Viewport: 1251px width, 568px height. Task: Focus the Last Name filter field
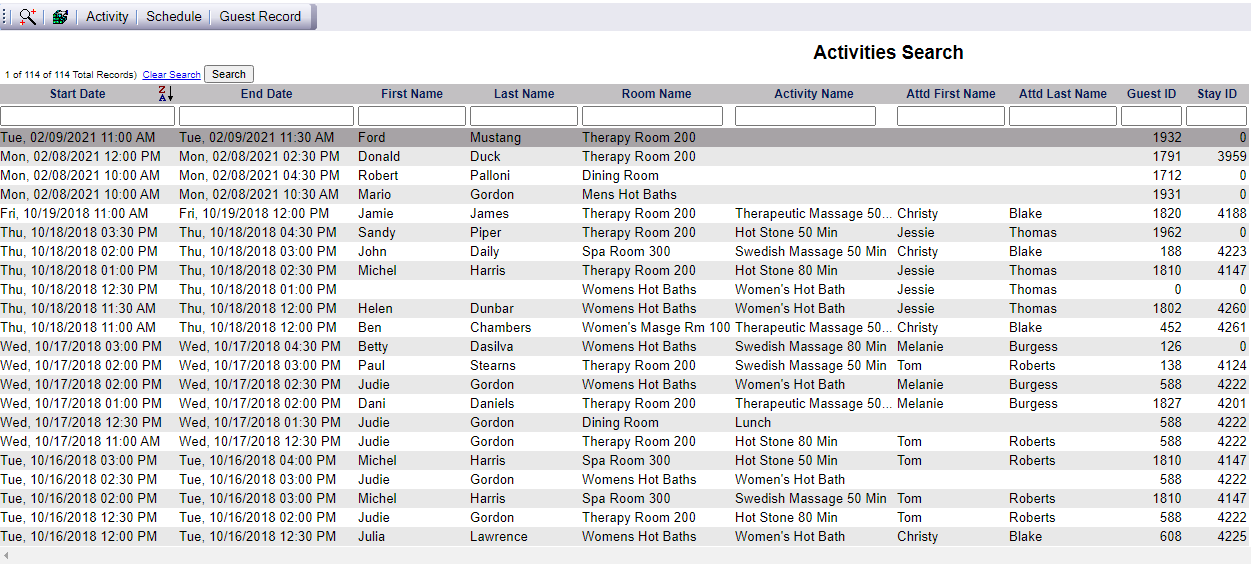pos(524,116)
